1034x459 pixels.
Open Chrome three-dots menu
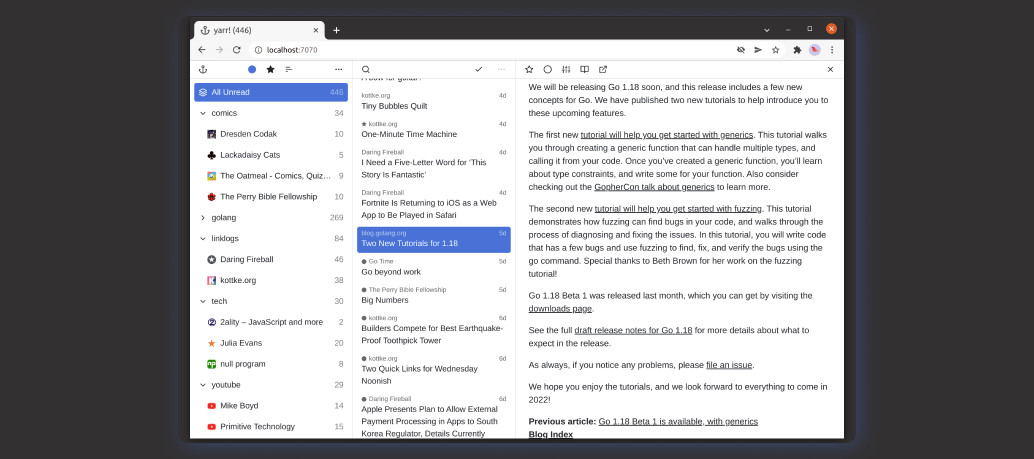[832, 50]
